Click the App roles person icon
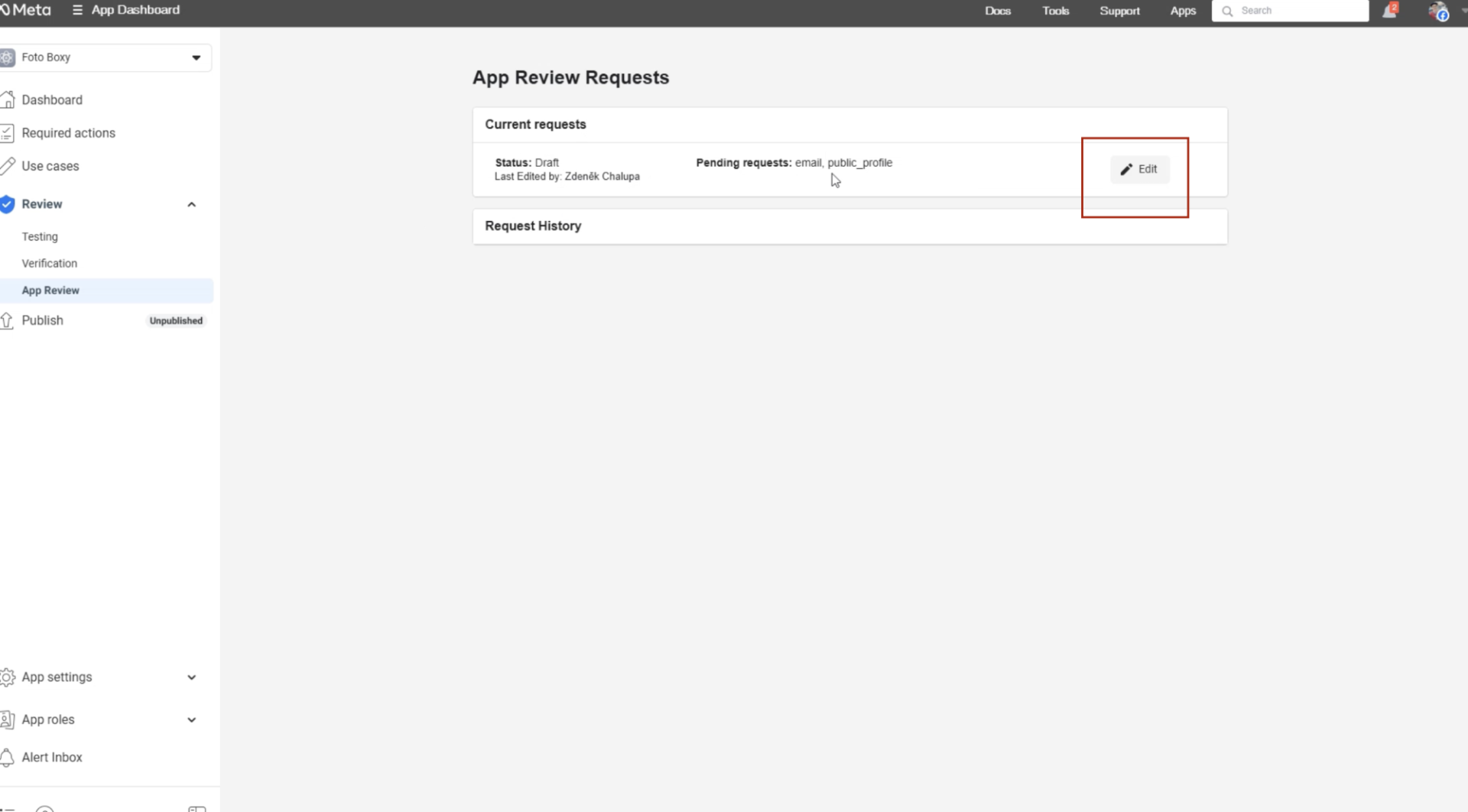The height and width of the screenshot is (812, 1468). point(7,719)
